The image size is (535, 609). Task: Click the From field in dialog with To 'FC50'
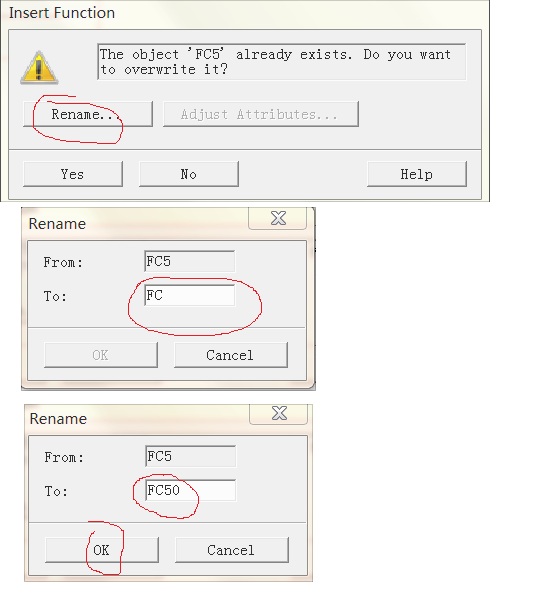pos(190,456)
